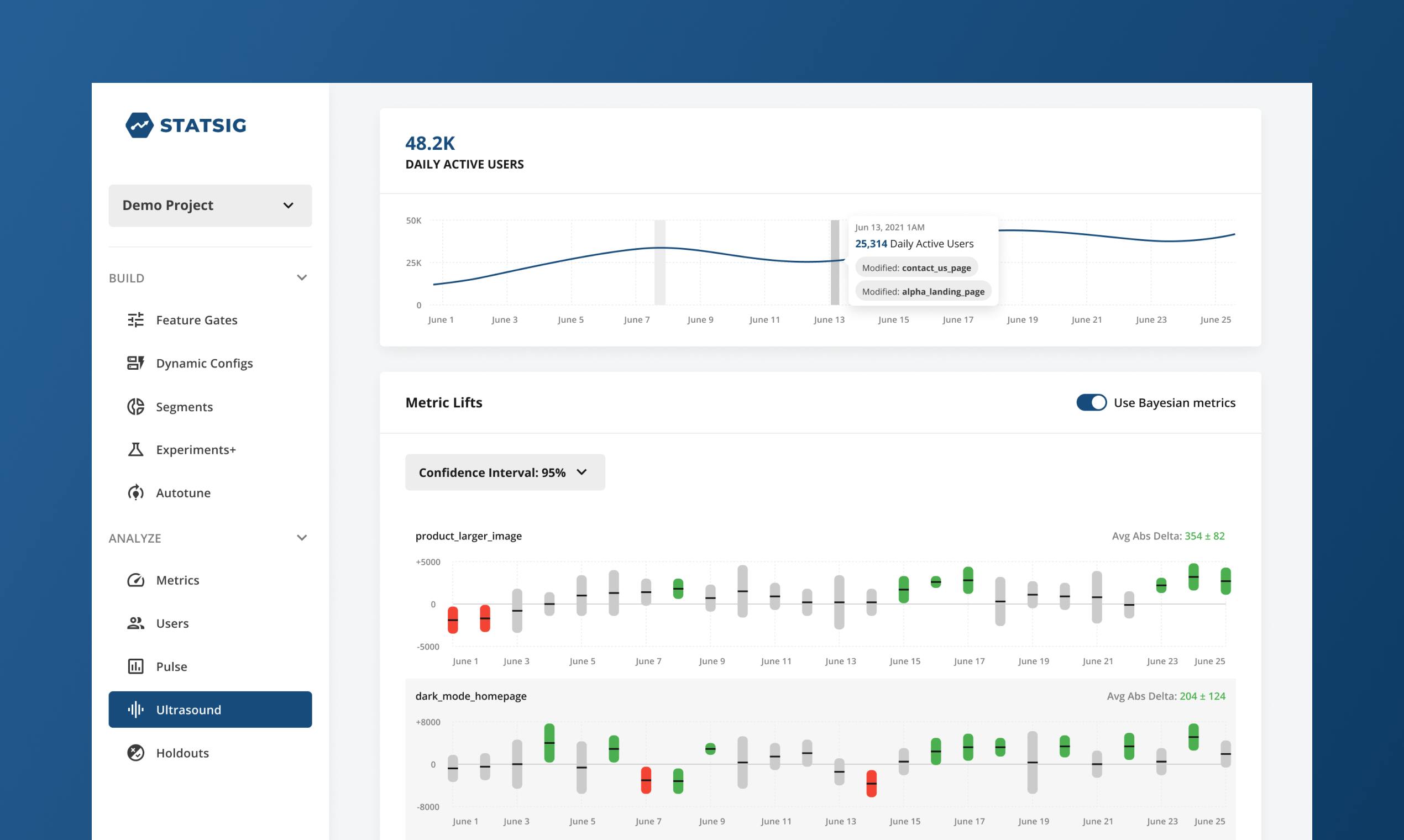This screenshot has height=840, width=1404.
Task: Collapse the ANALYZE section chevron
Action: coord(302,538)
